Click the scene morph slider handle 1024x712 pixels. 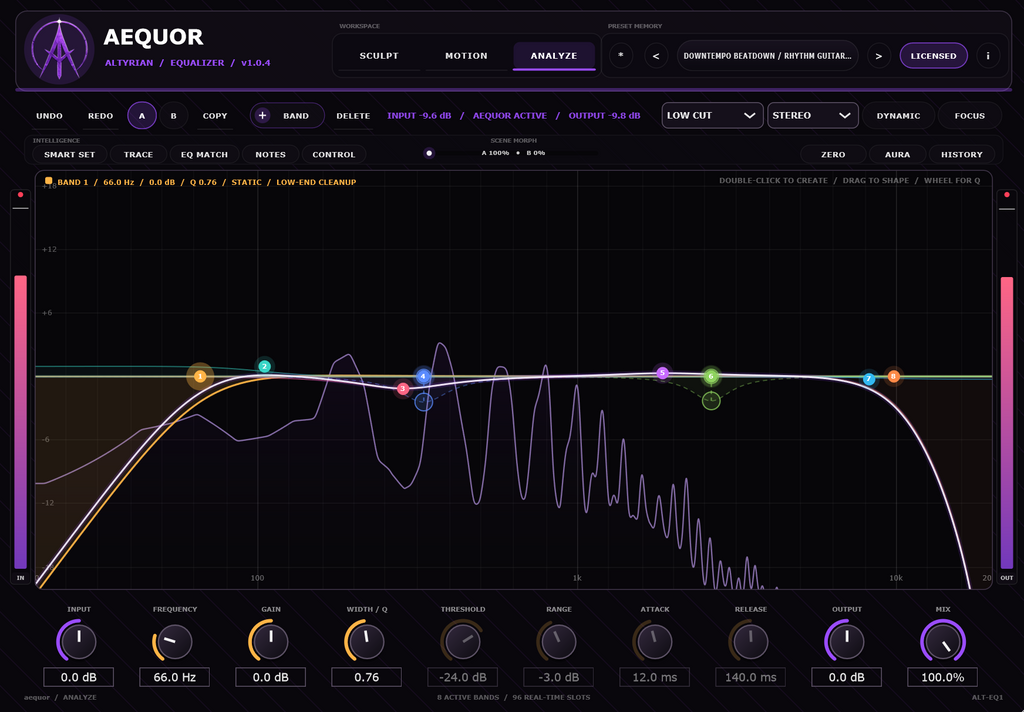coord(429,154)
